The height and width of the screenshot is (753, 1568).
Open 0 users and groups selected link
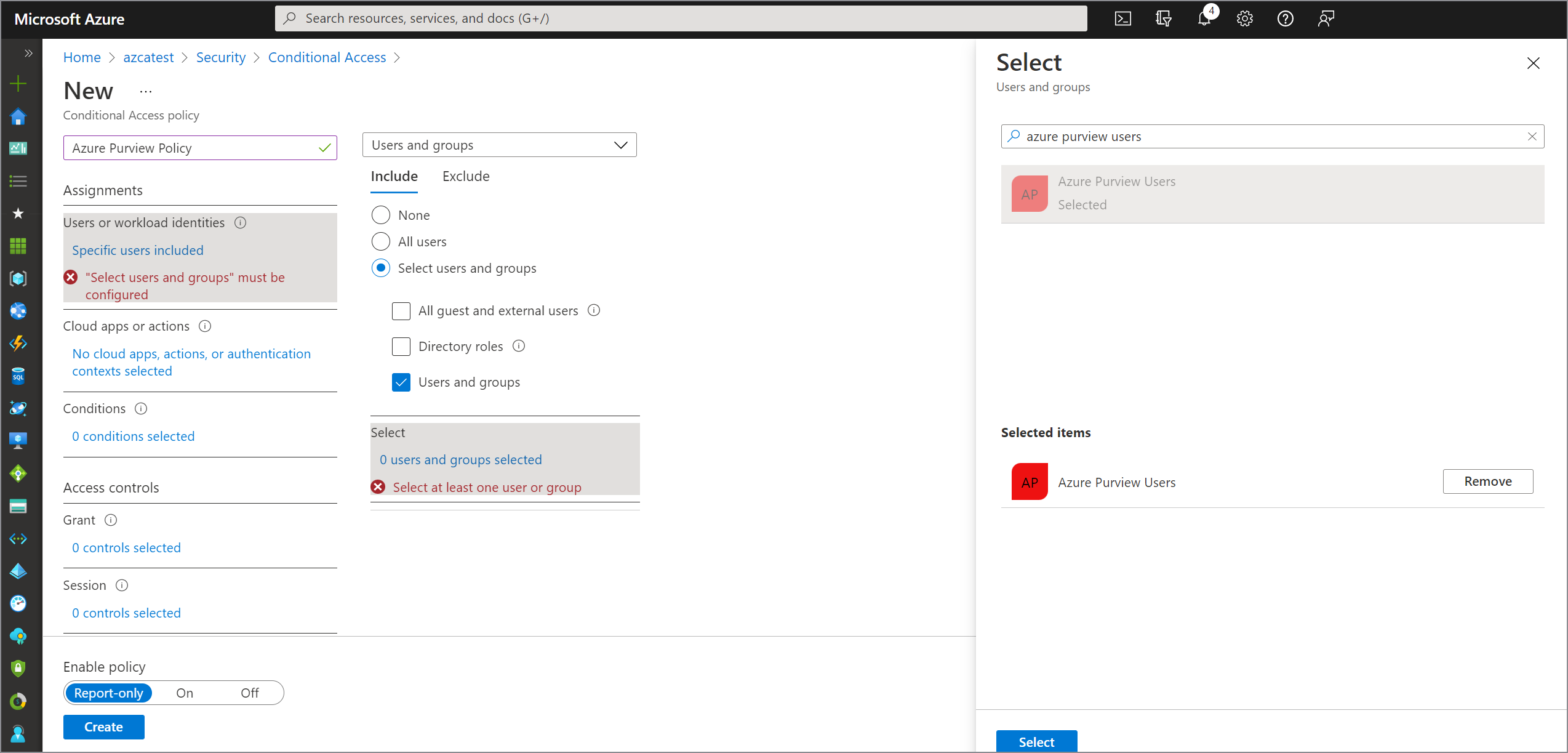(460, 459)
